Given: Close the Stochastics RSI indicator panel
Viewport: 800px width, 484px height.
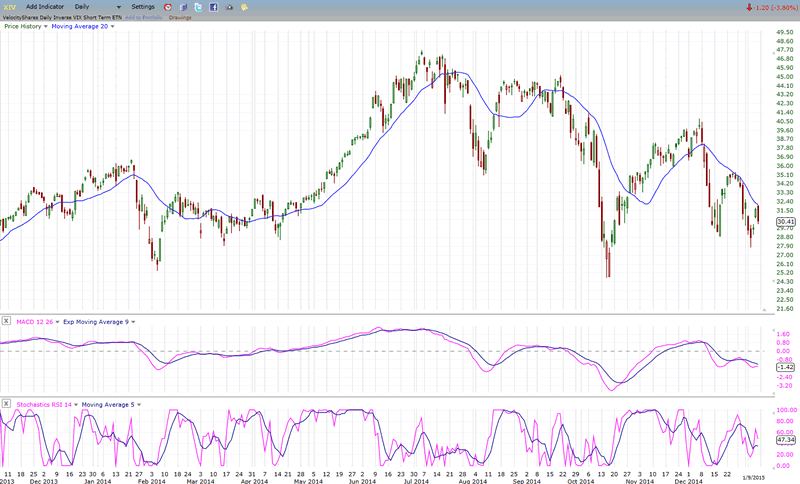Looking at the screenshot, I should pyautogui.click(x=8, y=403).
